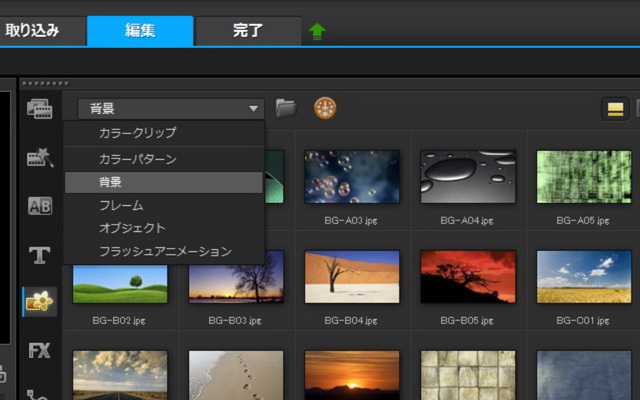
Task: Open the Instant Project library icon
Action: (x=39, y=157)
